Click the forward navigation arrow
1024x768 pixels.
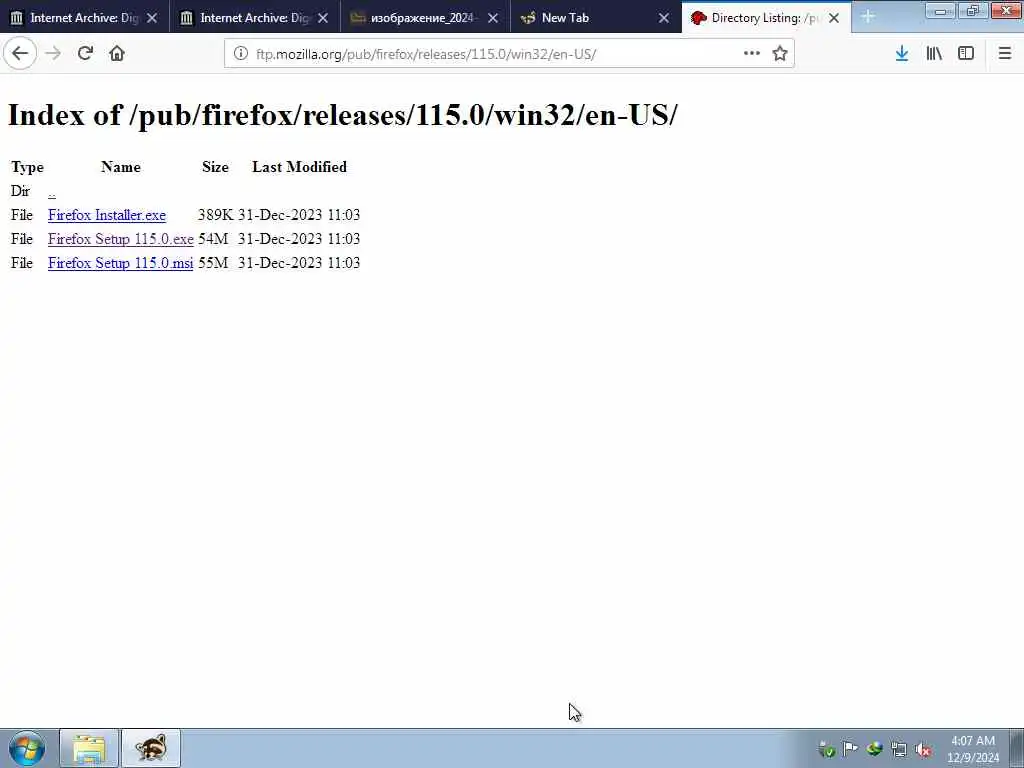click(x=53, y=54)
